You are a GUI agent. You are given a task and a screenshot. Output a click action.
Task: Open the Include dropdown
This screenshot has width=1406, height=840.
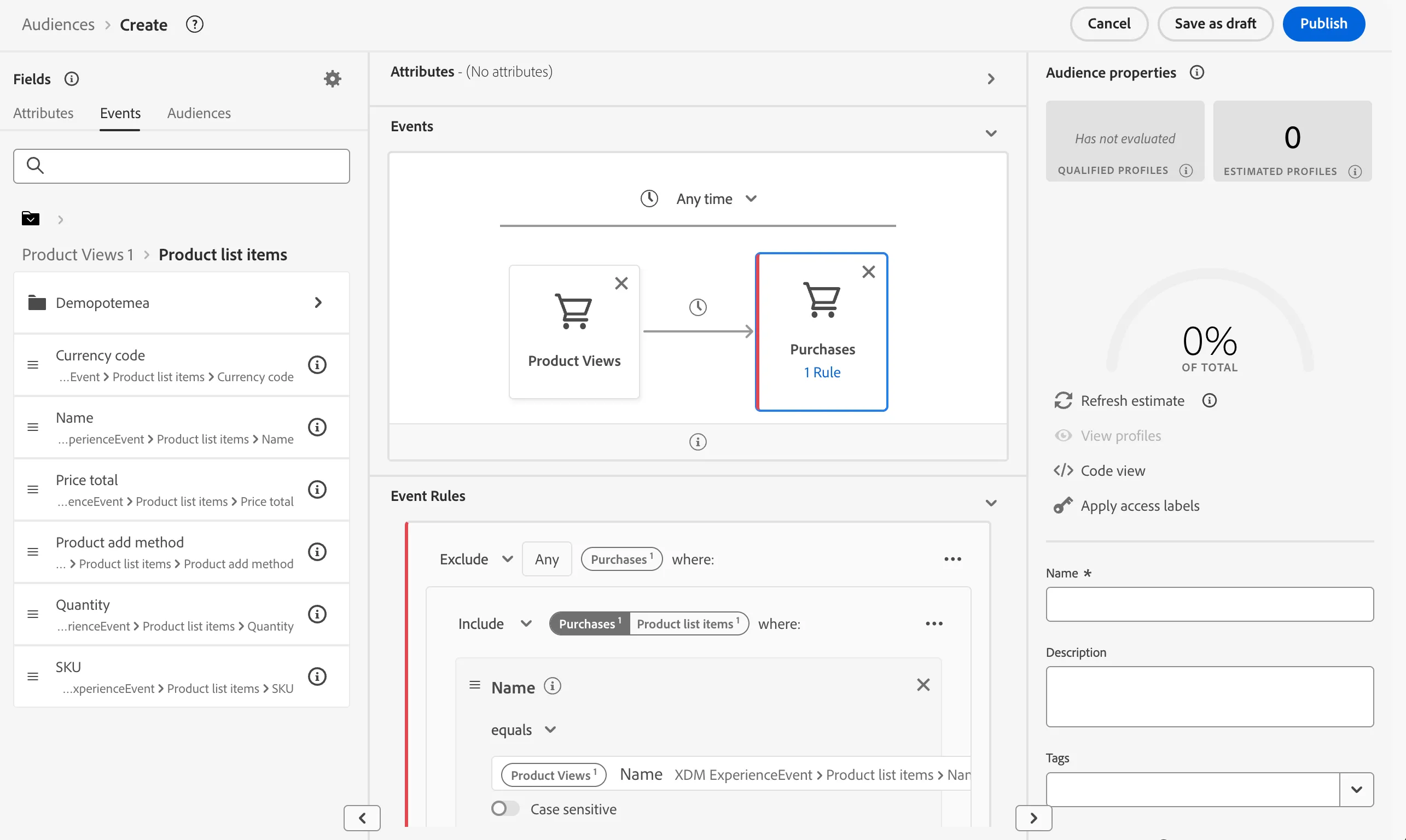(495, 624)
